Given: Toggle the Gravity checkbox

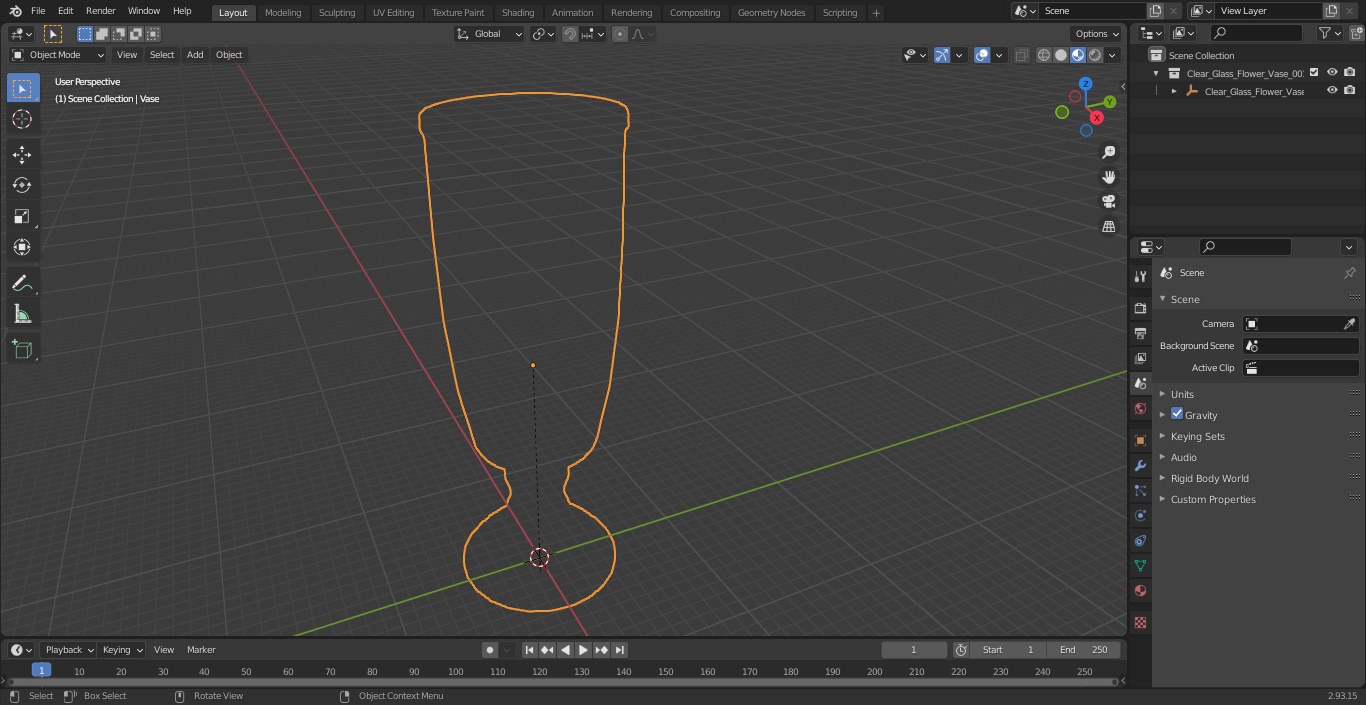Looking at the screenshot, I should 1177,414.
